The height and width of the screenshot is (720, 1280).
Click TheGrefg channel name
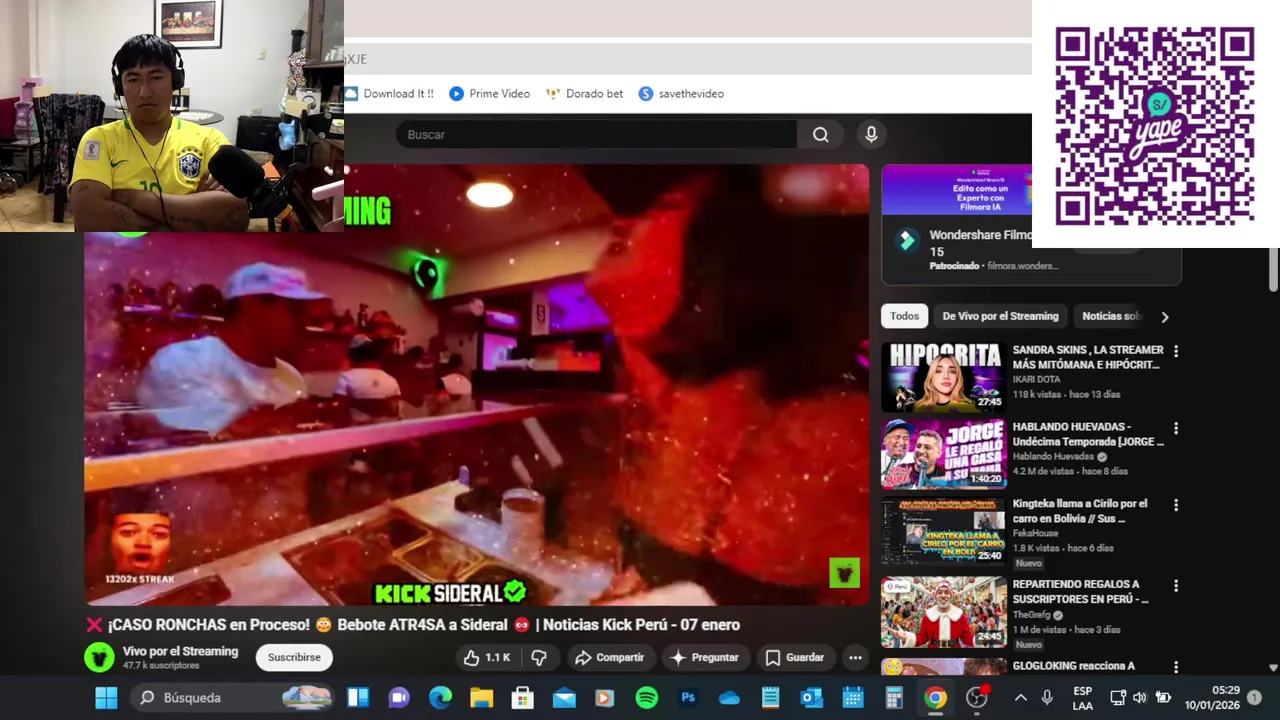1033,615
